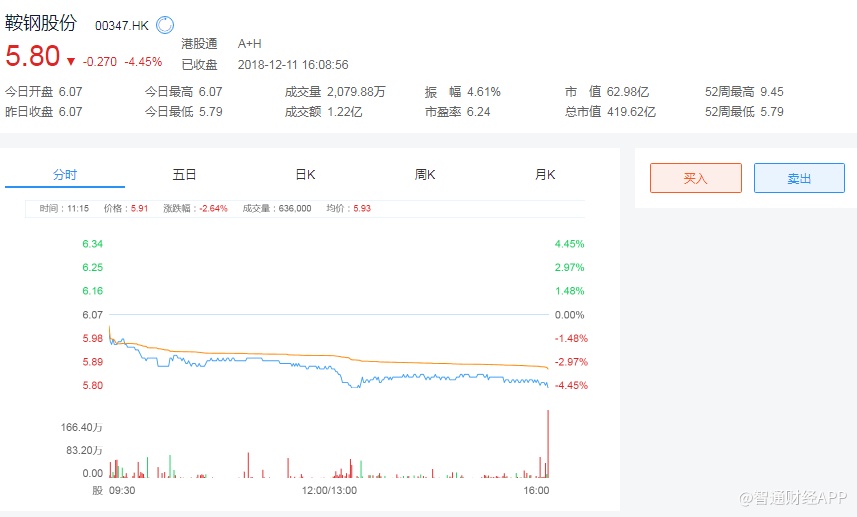Click the circular refresh icon beside 00347.HK
Viewport: 857px width, 517px height.
pyautogui.click(x=165, y=25)
